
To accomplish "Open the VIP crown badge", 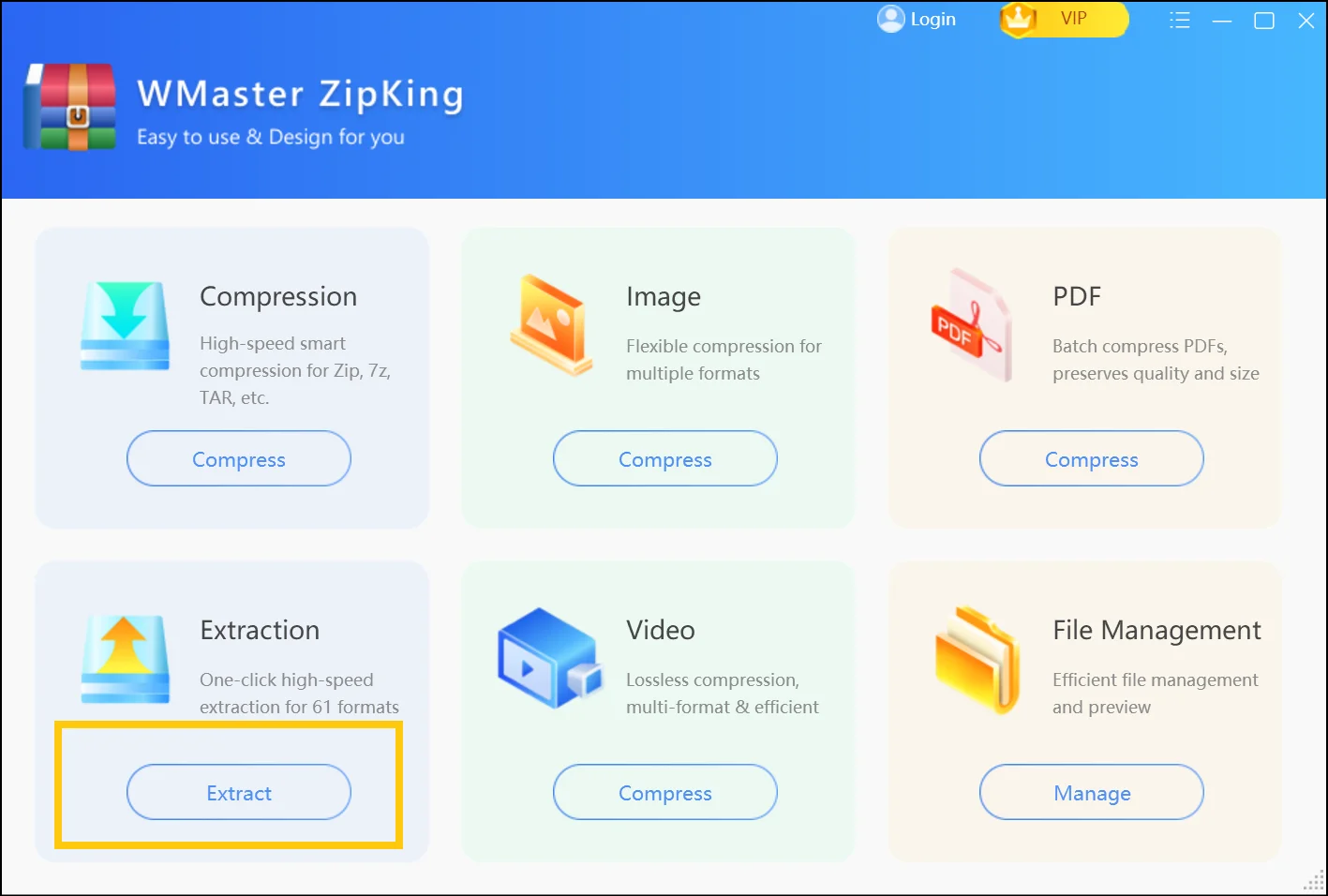I will (1064, 19).
